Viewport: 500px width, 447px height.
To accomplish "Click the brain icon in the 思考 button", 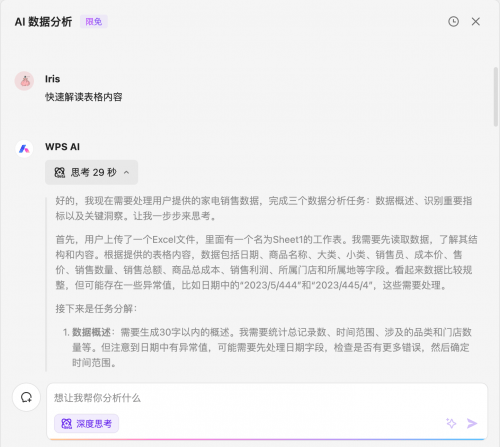I will click(x=60, y=172).
